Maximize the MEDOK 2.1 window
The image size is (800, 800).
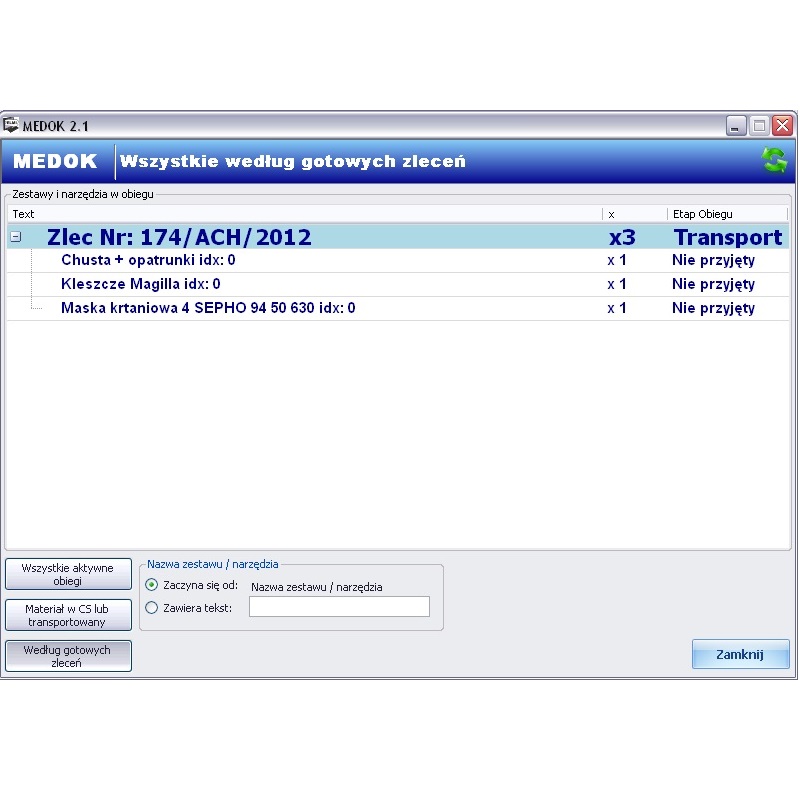click(x=759, y=126)
